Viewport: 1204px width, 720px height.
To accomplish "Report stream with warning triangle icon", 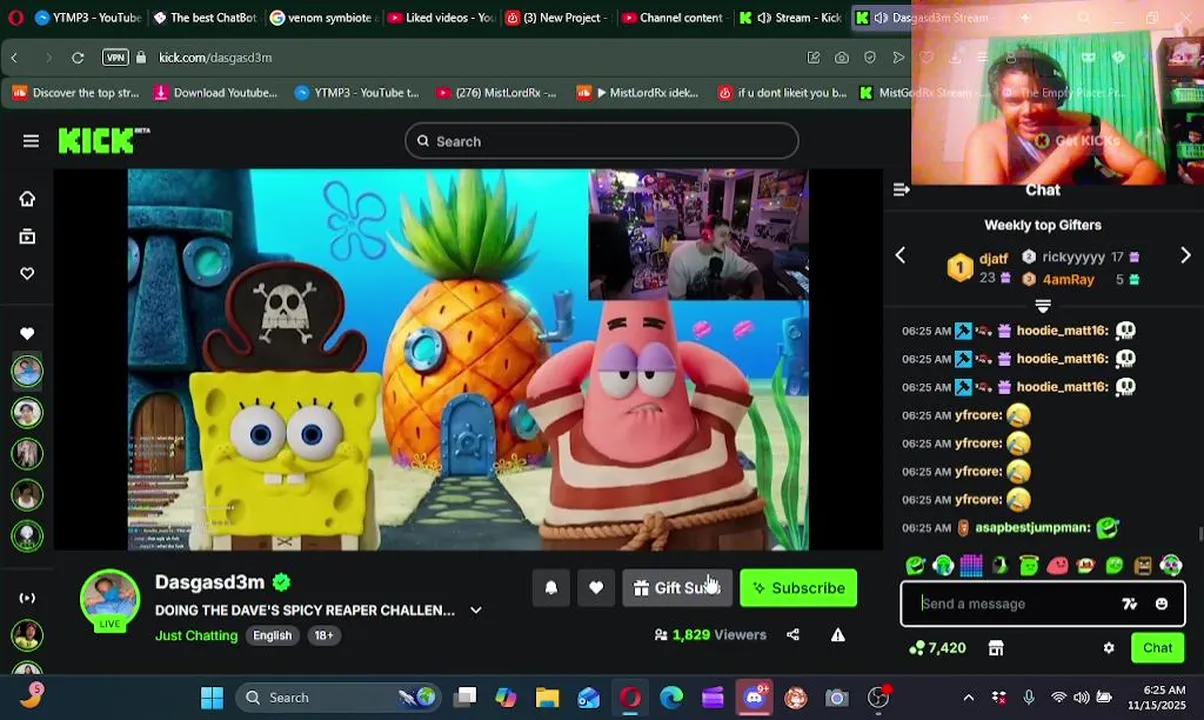I will pos(838,634).
